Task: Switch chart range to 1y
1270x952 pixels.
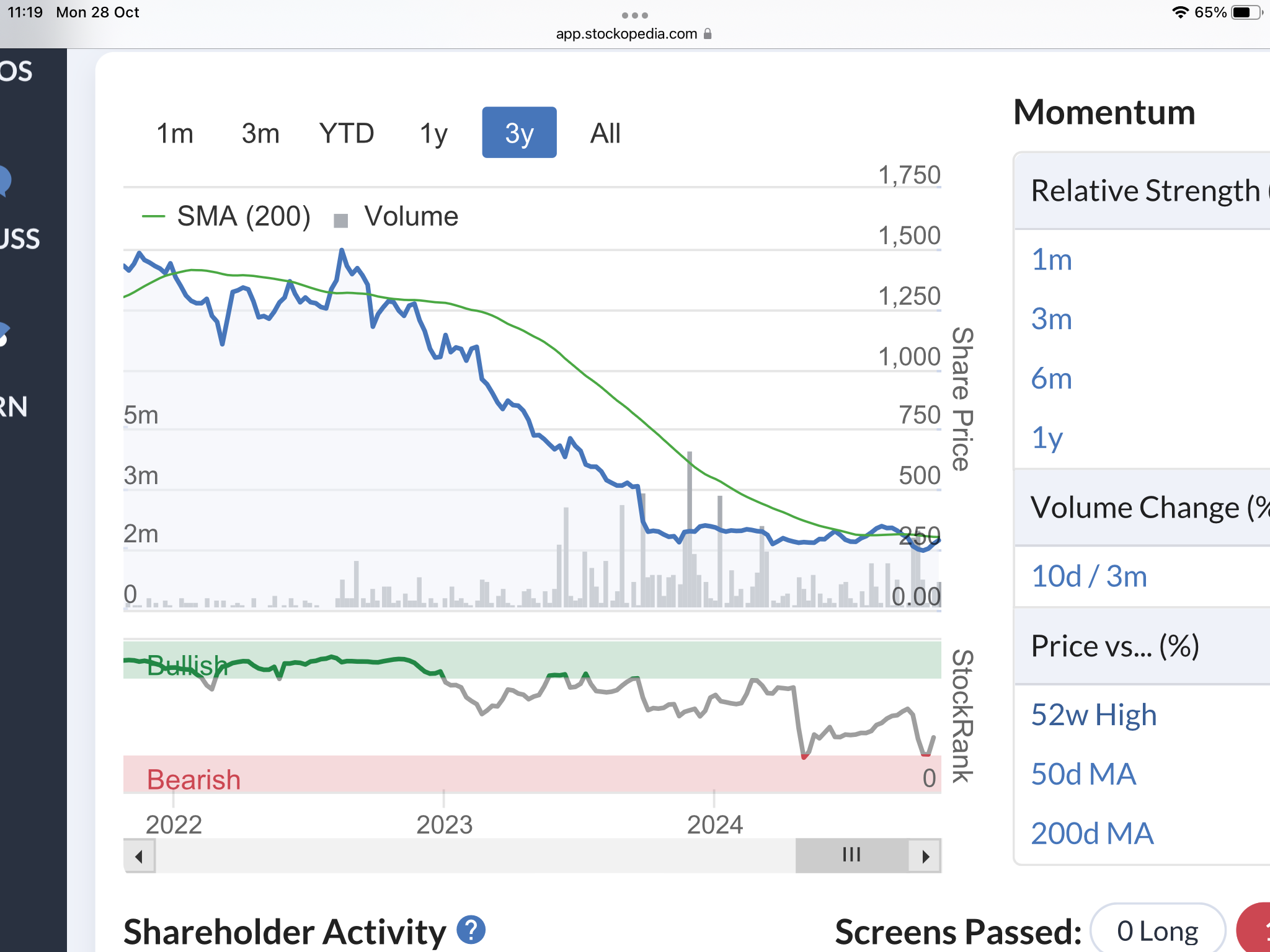Action: click(x=433, y=133)
